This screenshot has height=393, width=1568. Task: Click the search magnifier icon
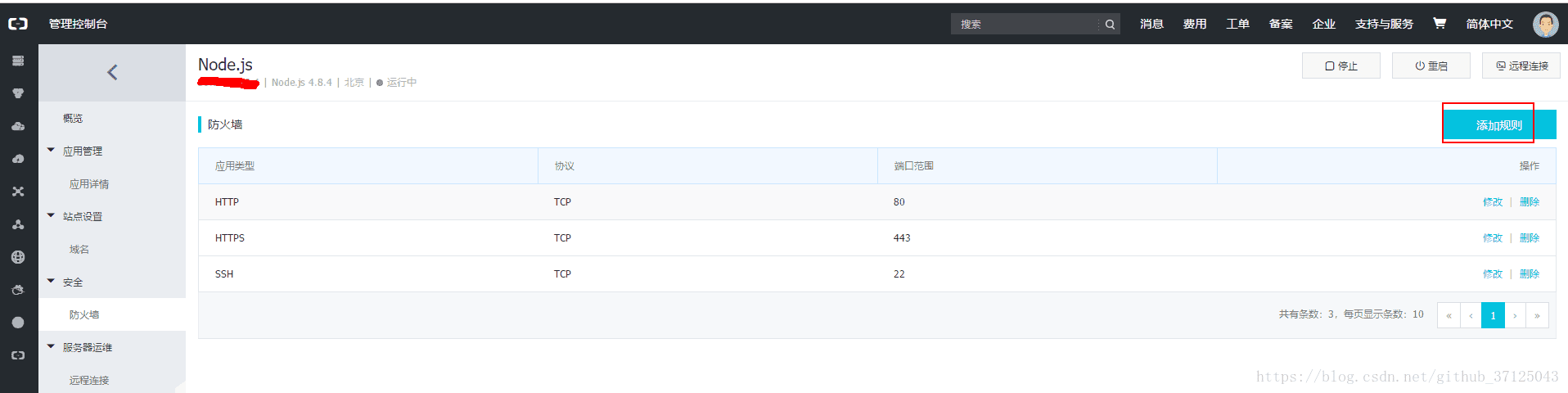click(x=1110, y=25)
